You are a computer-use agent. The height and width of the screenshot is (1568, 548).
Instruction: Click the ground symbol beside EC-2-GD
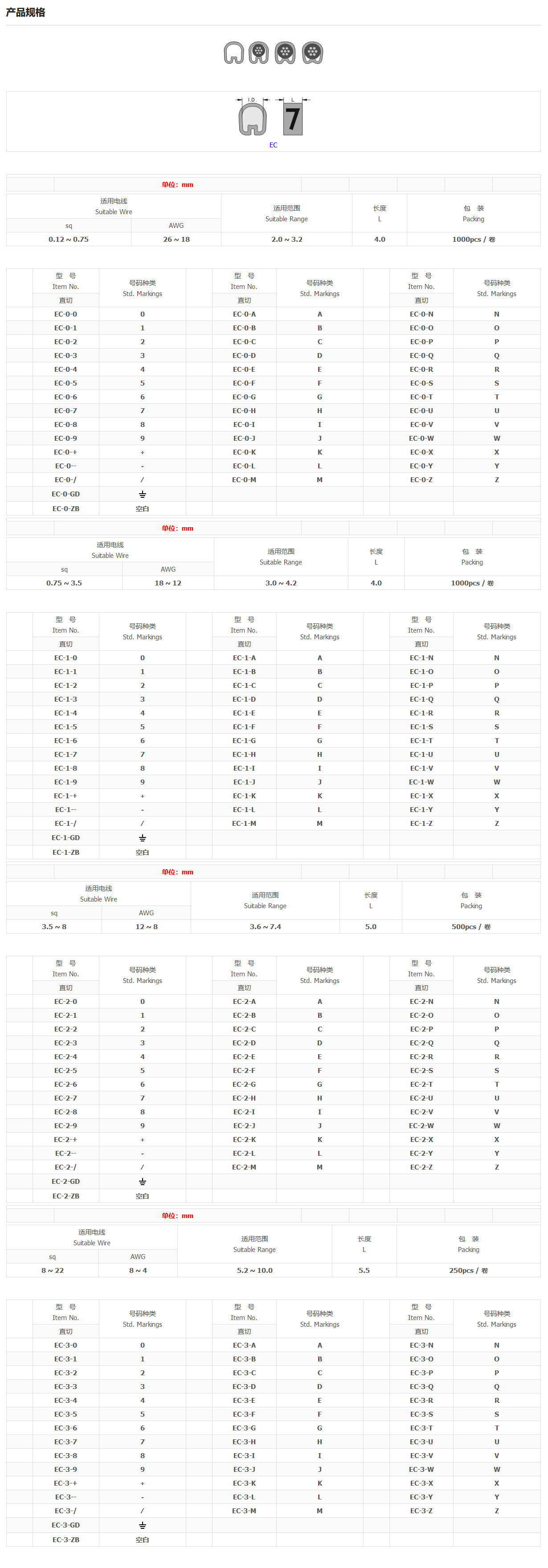143,1182
